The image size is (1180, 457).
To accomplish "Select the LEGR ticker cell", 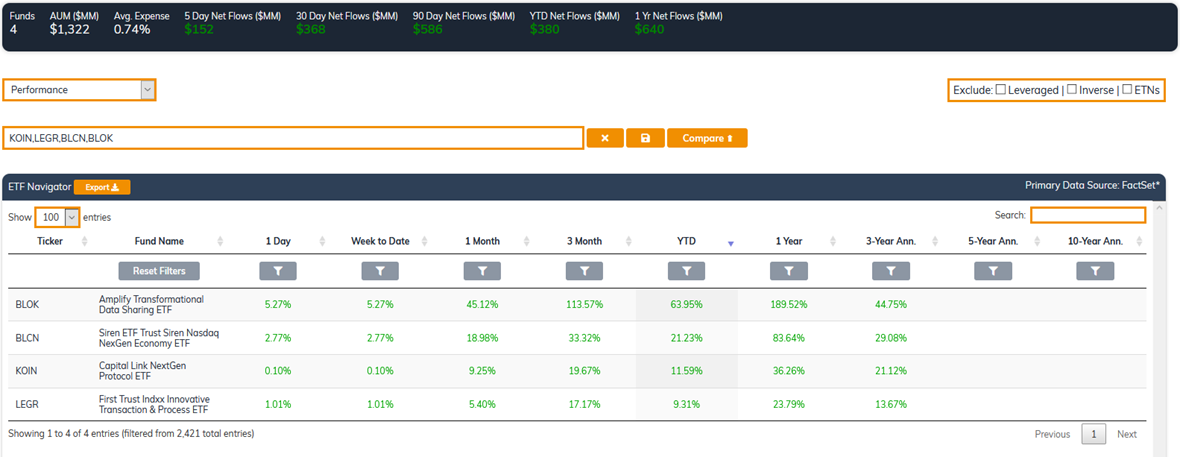I will [27, 404].
